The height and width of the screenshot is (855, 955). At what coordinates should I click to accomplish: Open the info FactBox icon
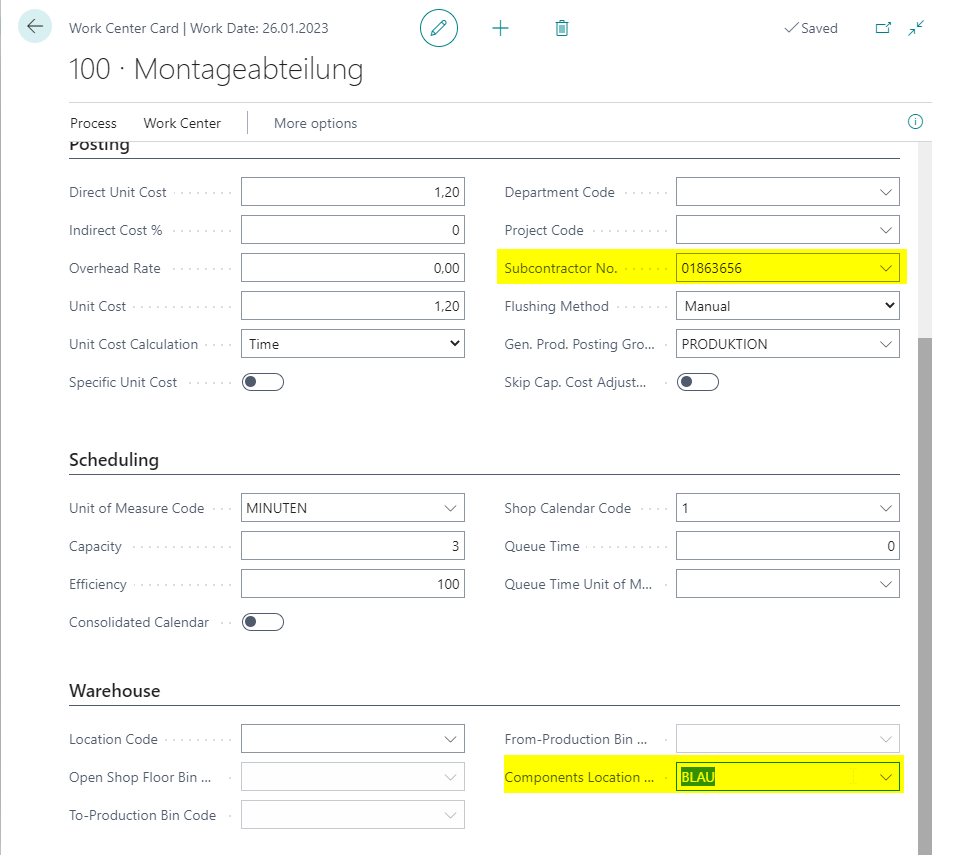coord(915,122)
